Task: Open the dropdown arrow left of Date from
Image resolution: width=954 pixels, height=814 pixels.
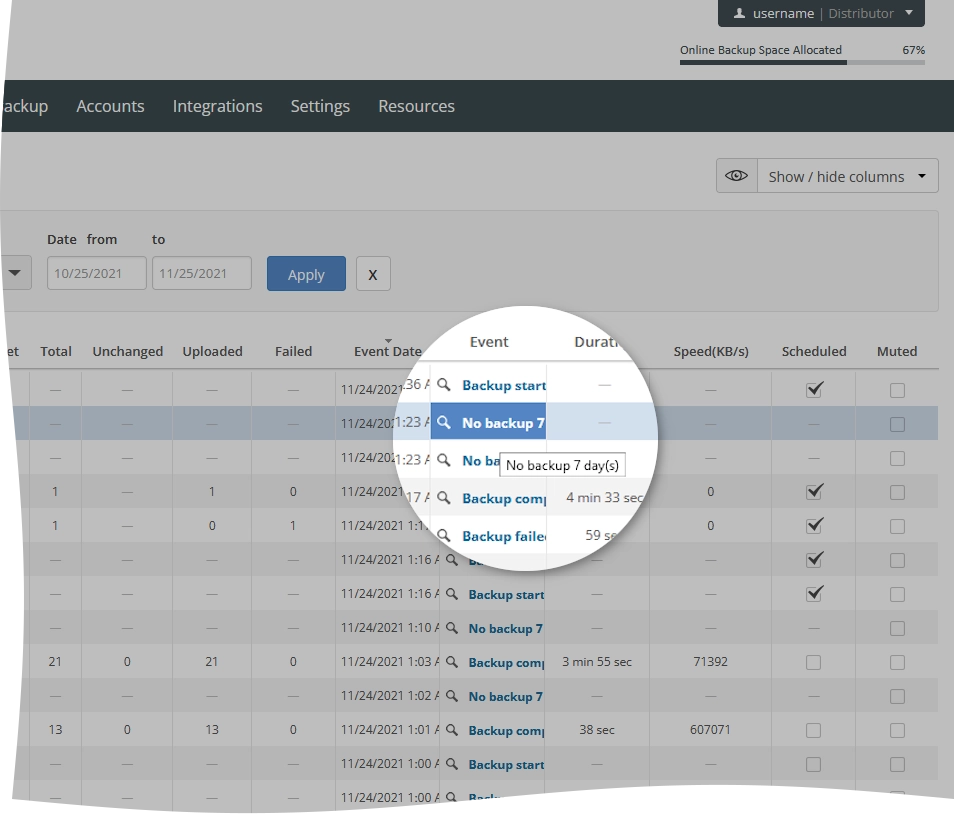Action: pos(15,273)
